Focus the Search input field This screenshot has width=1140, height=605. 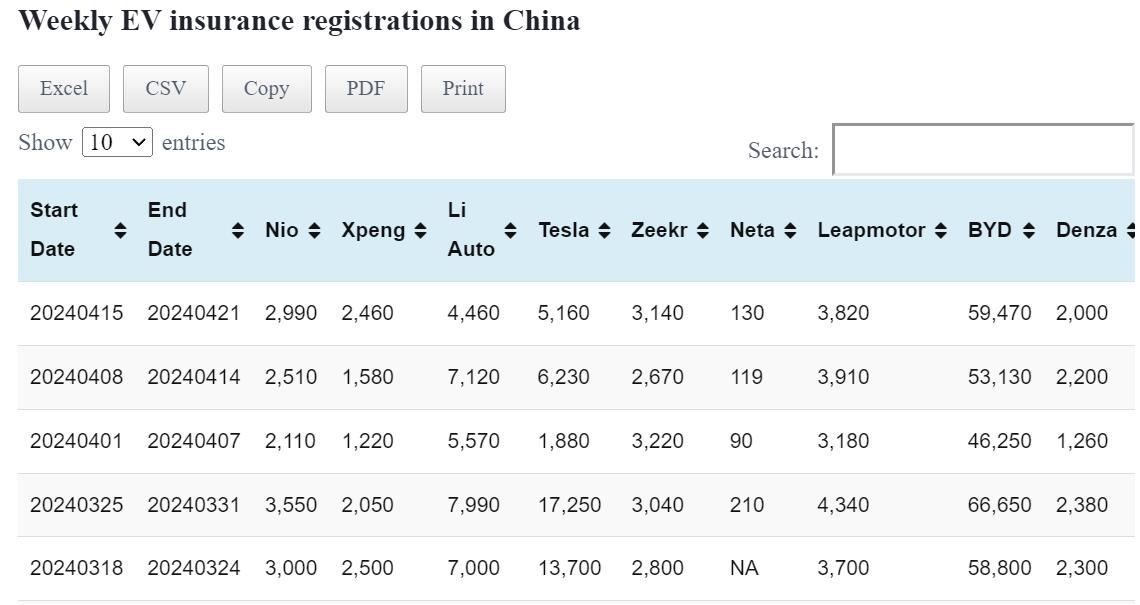[984, 150]
